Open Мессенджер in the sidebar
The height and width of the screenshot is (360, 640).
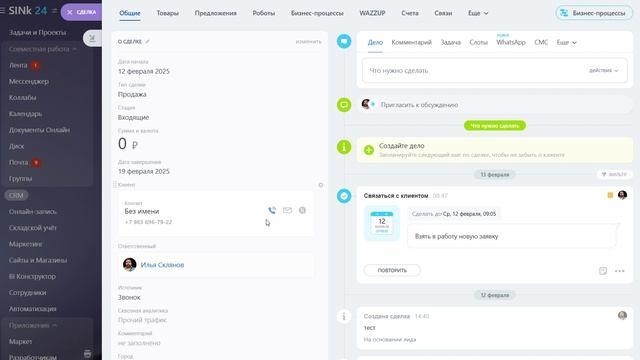point(29,82)
